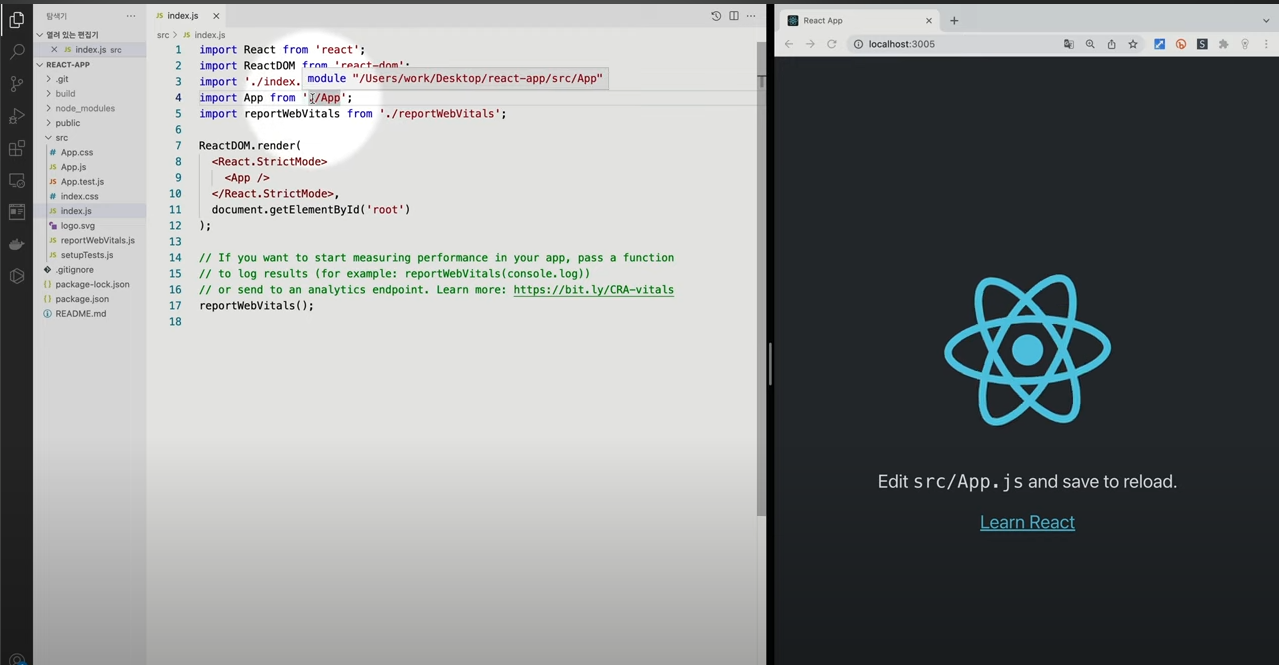1279x665 pixels.
Task: Open the Extensions view
Action: click(16, 149)
